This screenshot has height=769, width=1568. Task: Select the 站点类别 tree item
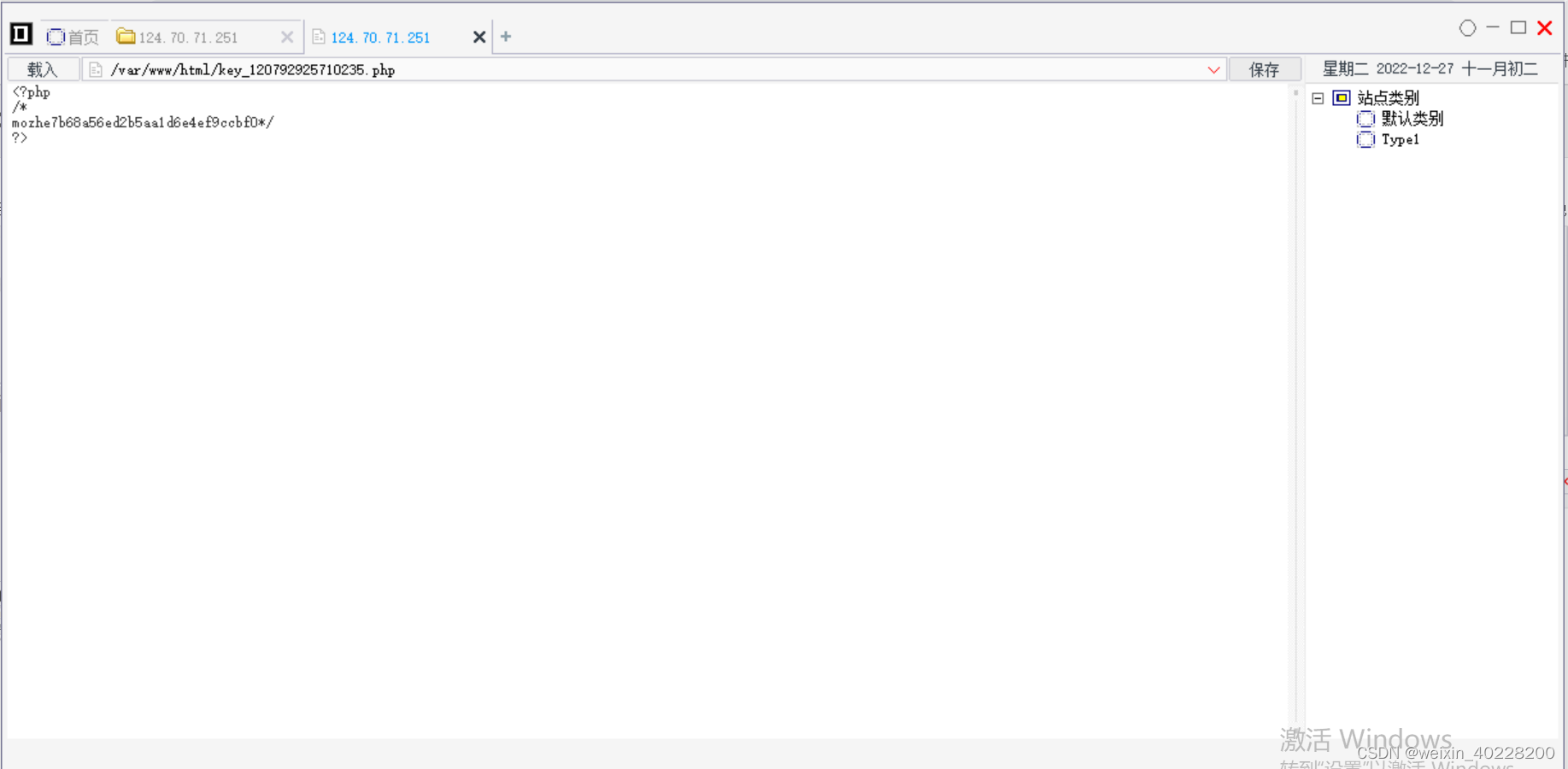pos(1388,98)
